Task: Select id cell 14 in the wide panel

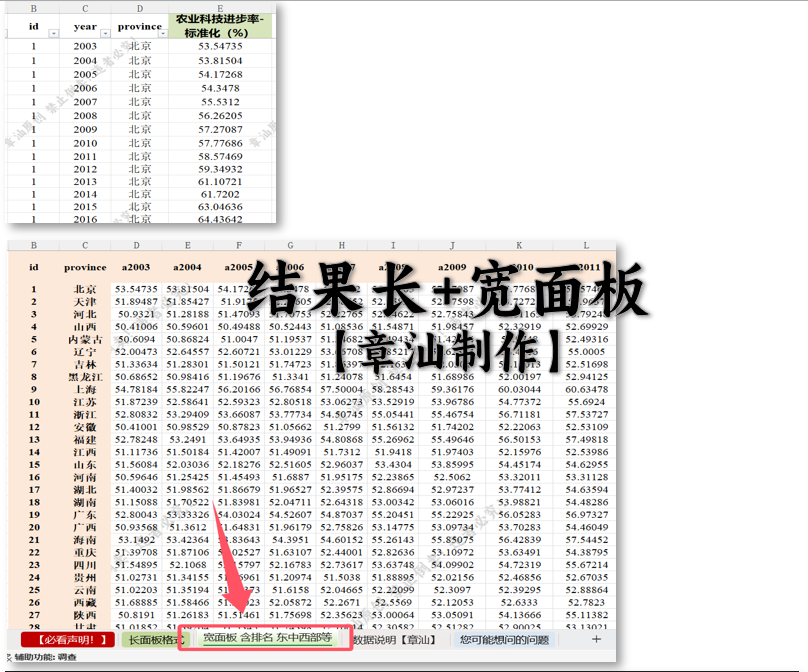Action: click(x=34, y=452)
